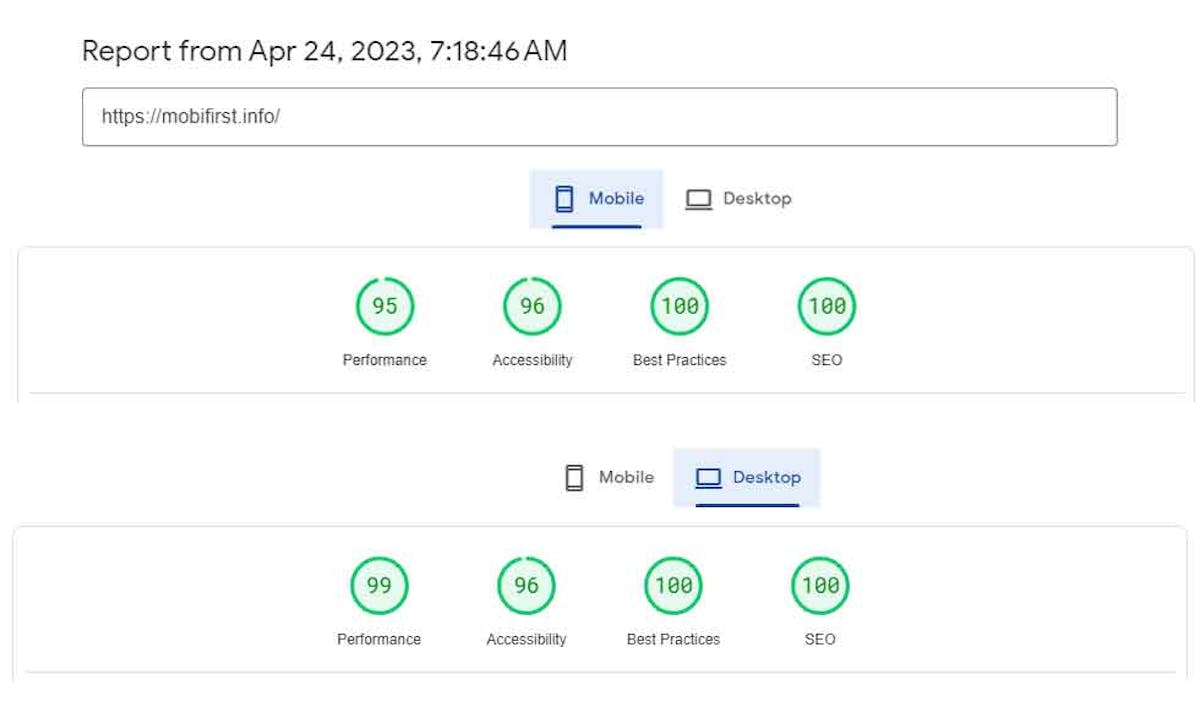Select the Accessibility 96 gauge in the mobile report
Screen dimensions: 1200x707
(532, 306)
